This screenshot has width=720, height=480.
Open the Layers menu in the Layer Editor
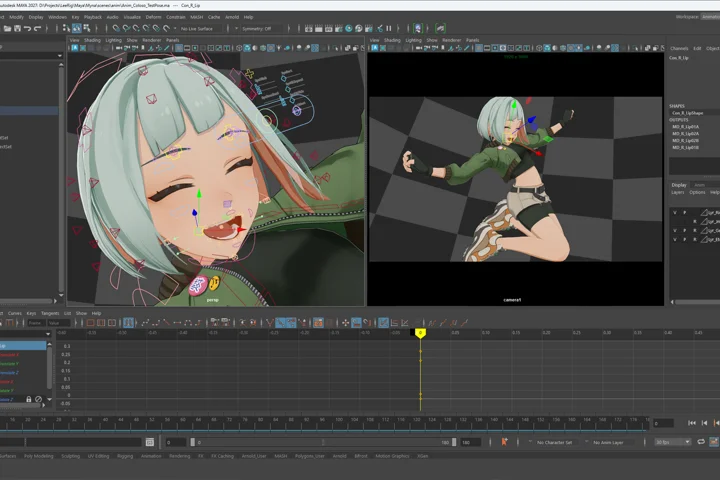[x=678, y=192]
